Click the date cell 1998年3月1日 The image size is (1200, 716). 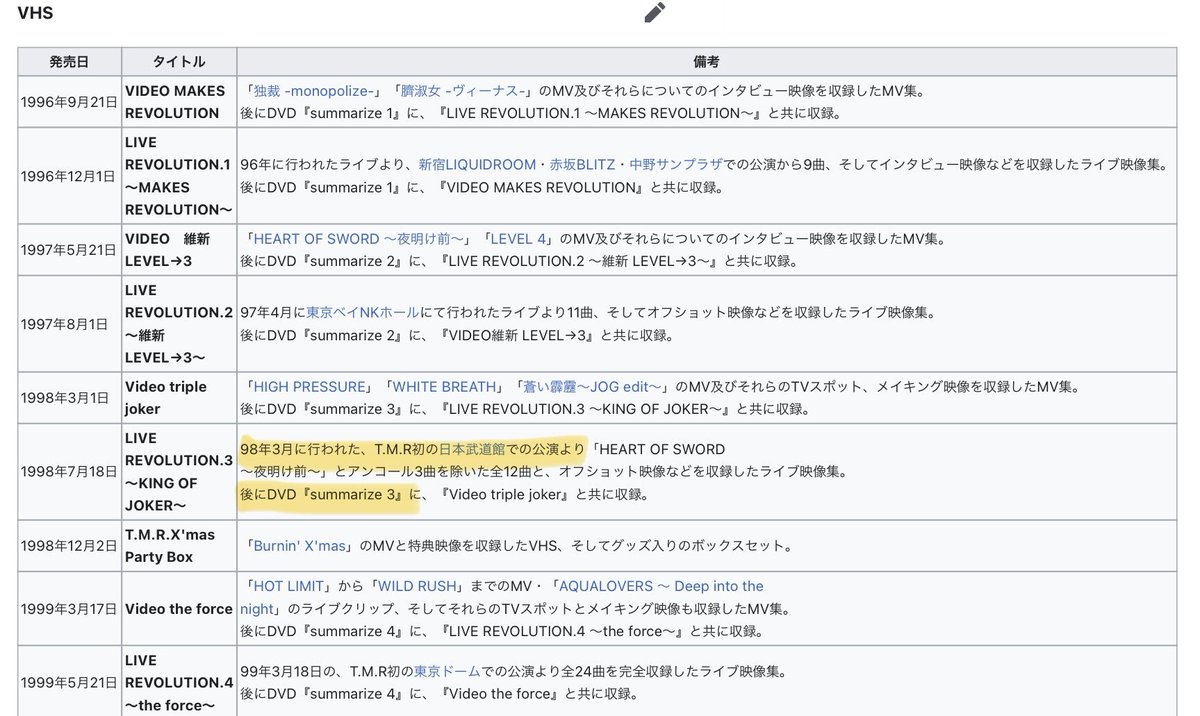pyautogui.click(x=70, y=398)
